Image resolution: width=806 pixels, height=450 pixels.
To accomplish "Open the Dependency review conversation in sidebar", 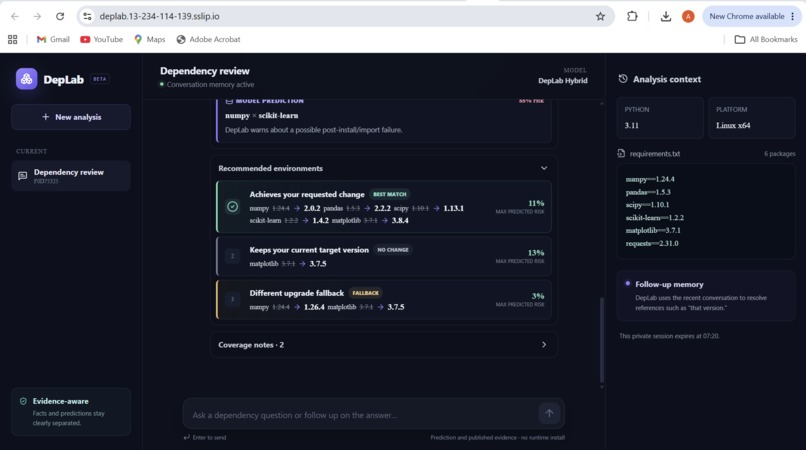I will tap(71, 176).
